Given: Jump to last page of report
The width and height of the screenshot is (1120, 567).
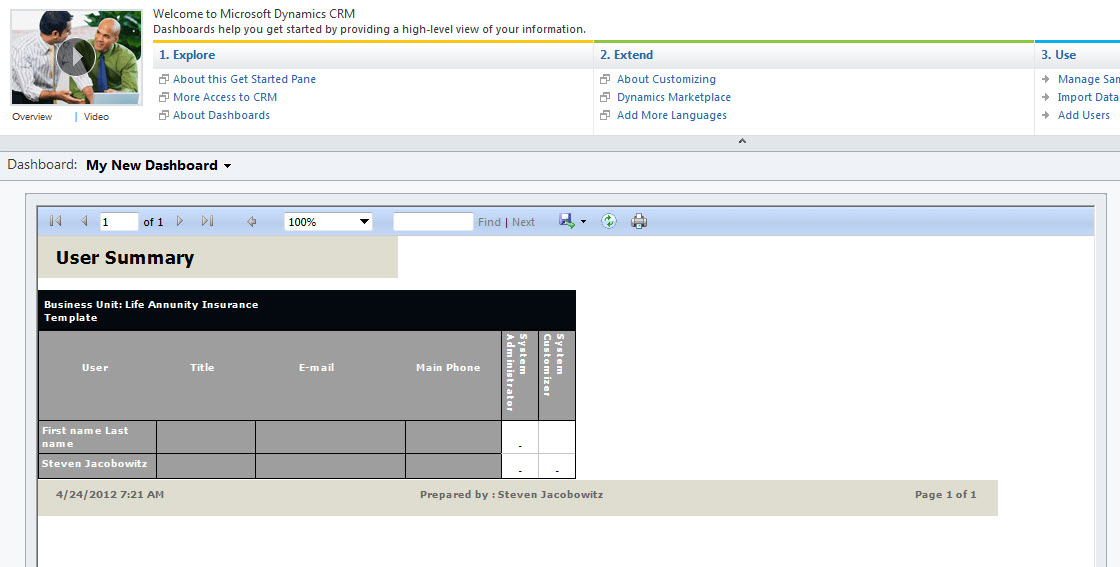Looking at the screenshot, I should (207, 221).
